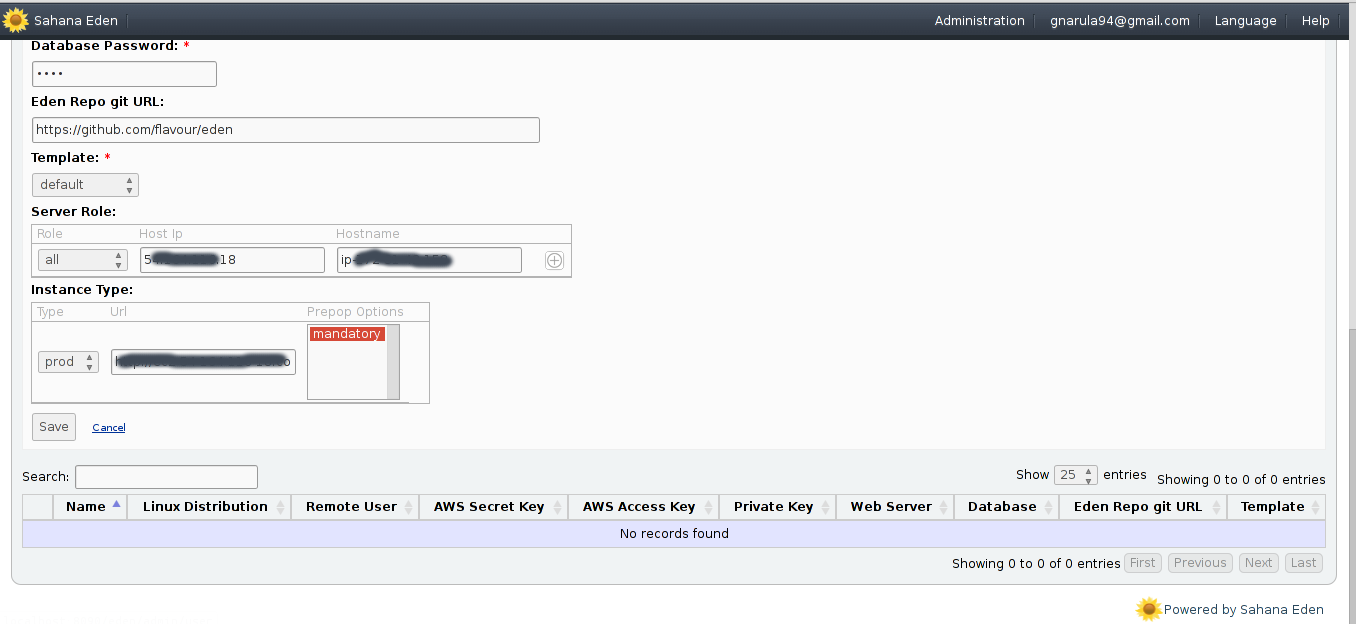This screenshot has width=1356, height=624.
Task: Click the Eden Repo git URL field
Action: click(285, 130)
